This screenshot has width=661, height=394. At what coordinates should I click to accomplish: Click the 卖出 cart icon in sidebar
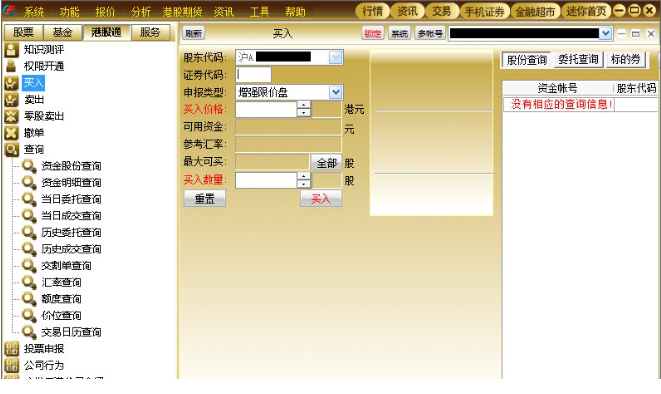click(x=11, y=99)
